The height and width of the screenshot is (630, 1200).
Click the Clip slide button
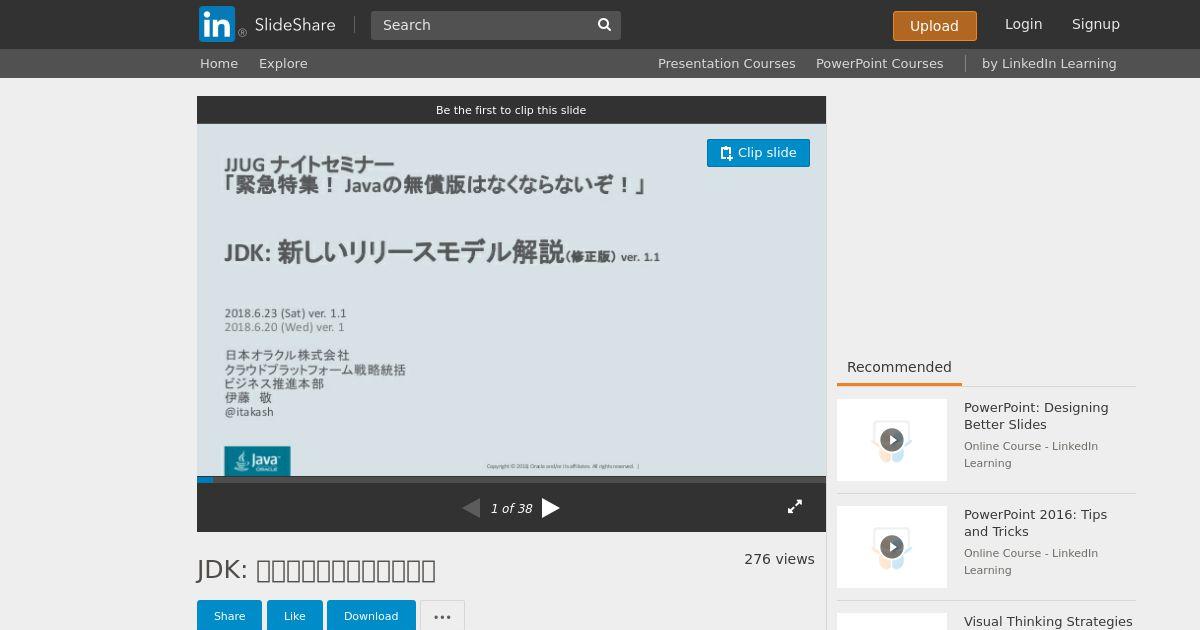[x=758, y=153]
